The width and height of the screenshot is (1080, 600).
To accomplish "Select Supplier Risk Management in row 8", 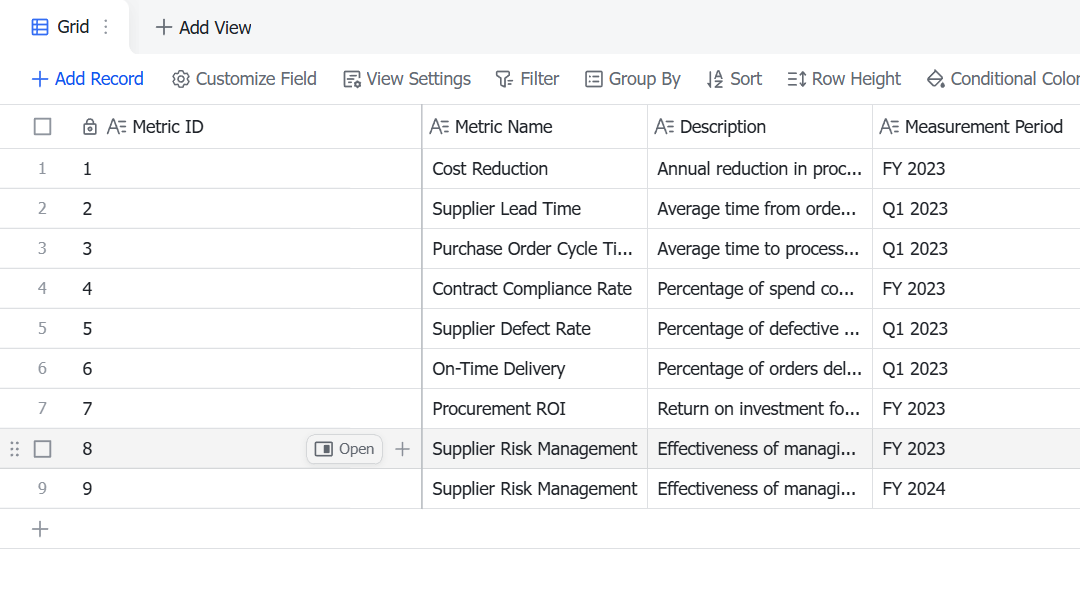I will click(534, 449).
